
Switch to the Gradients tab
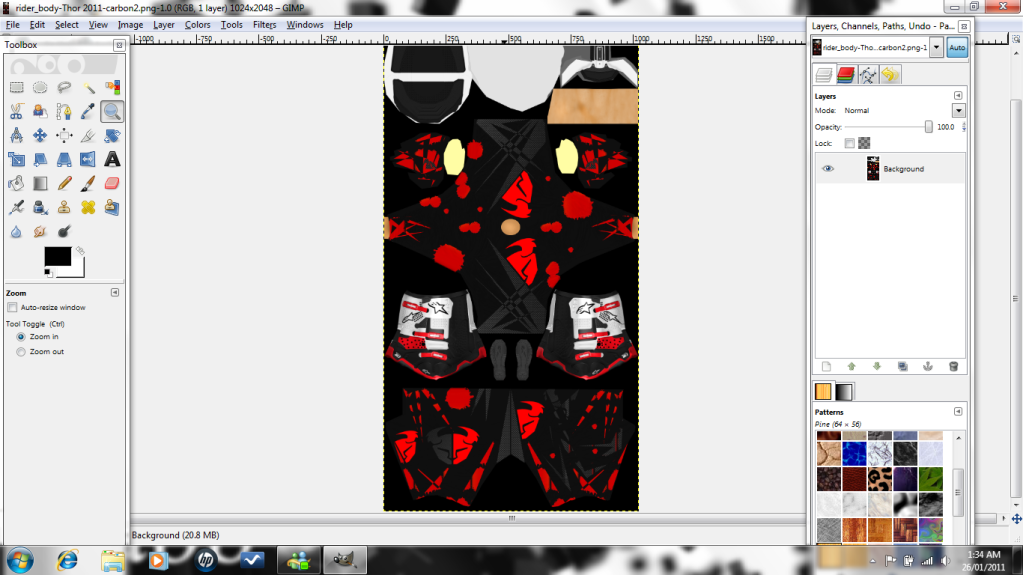point(844,392)
